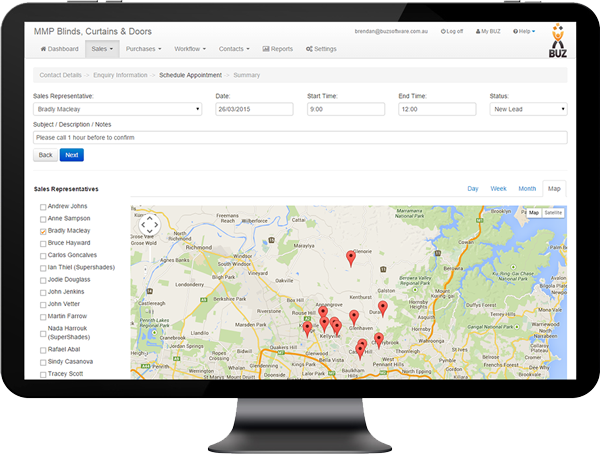Open the Settings page
This screenshot has width=600, height=454.
coord(321,49)
